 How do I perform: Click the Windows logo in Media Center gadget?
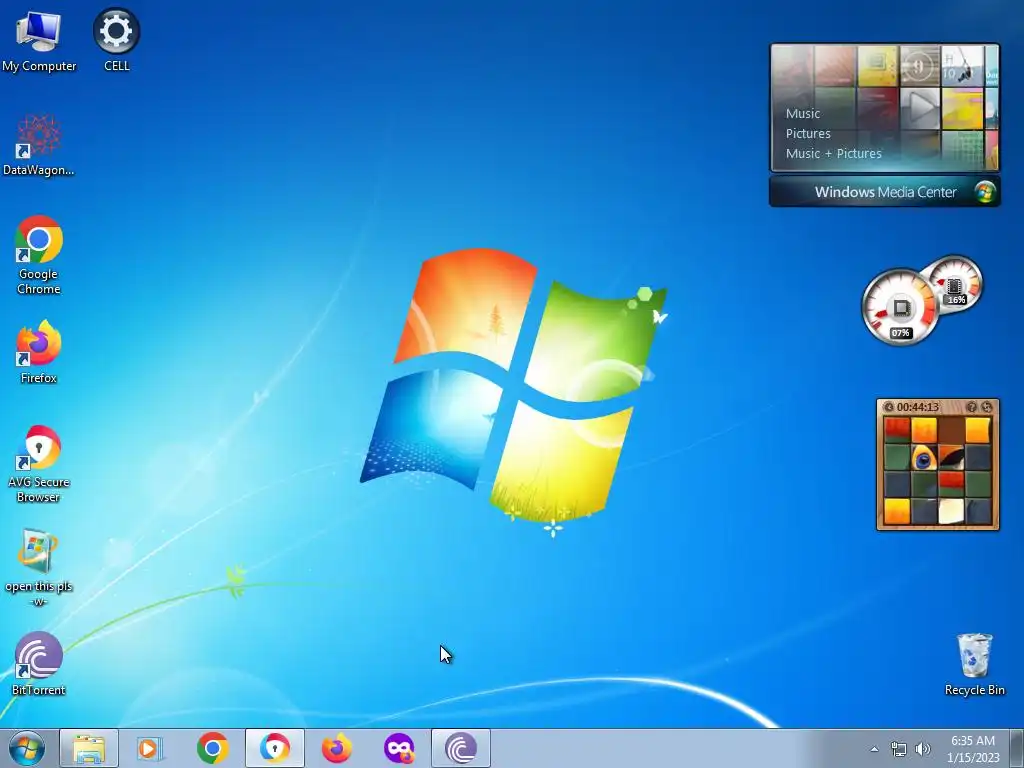pos(985,191)
